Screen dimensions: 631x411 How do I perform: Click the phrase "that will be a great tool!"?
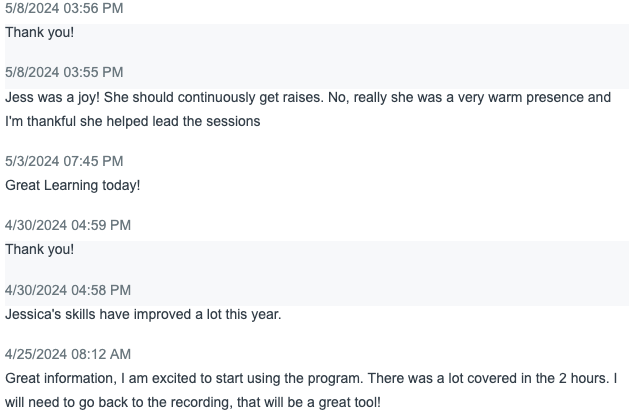[318, 403]
